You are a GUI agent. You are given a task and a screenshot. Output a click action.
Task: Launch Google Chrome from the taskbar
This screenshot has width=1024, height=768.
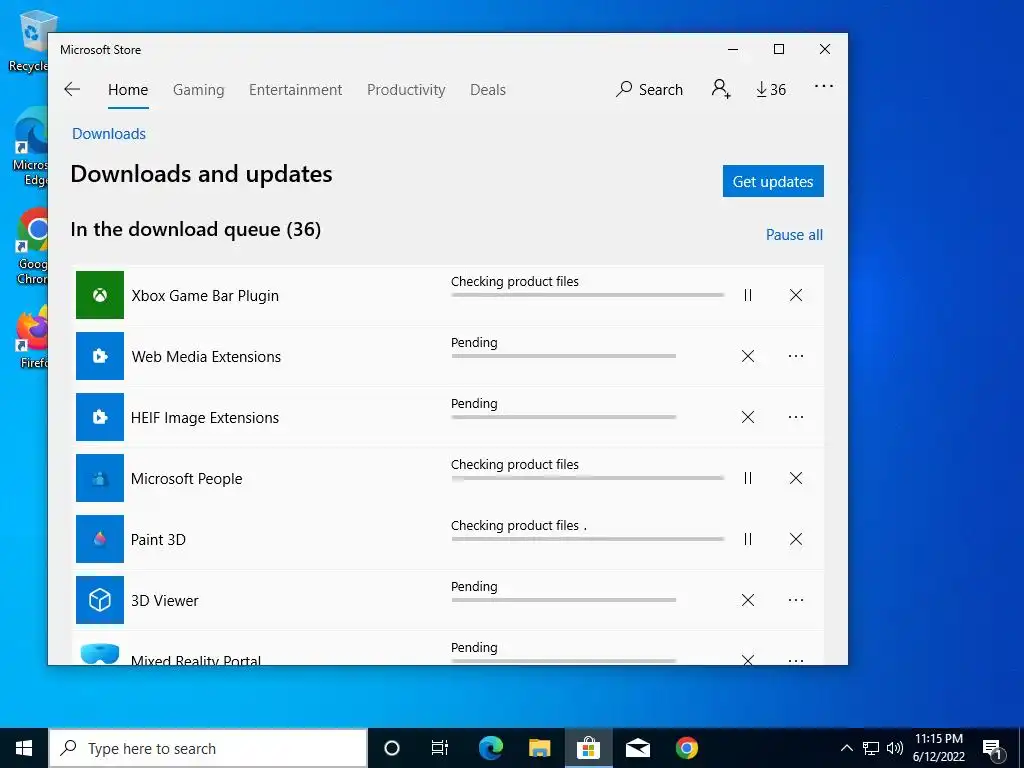pos(687,748)
